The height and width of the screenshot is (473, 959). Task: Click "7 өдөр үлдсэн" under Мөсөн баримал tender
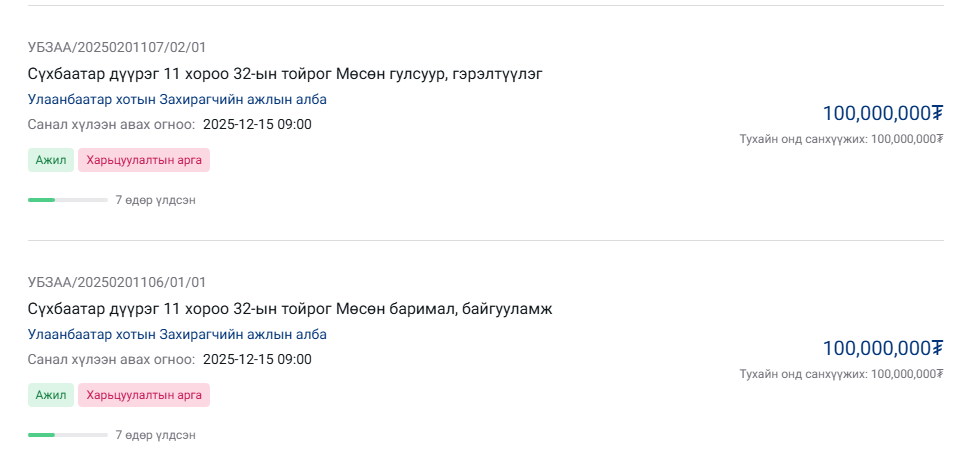[x=155, y=435]
